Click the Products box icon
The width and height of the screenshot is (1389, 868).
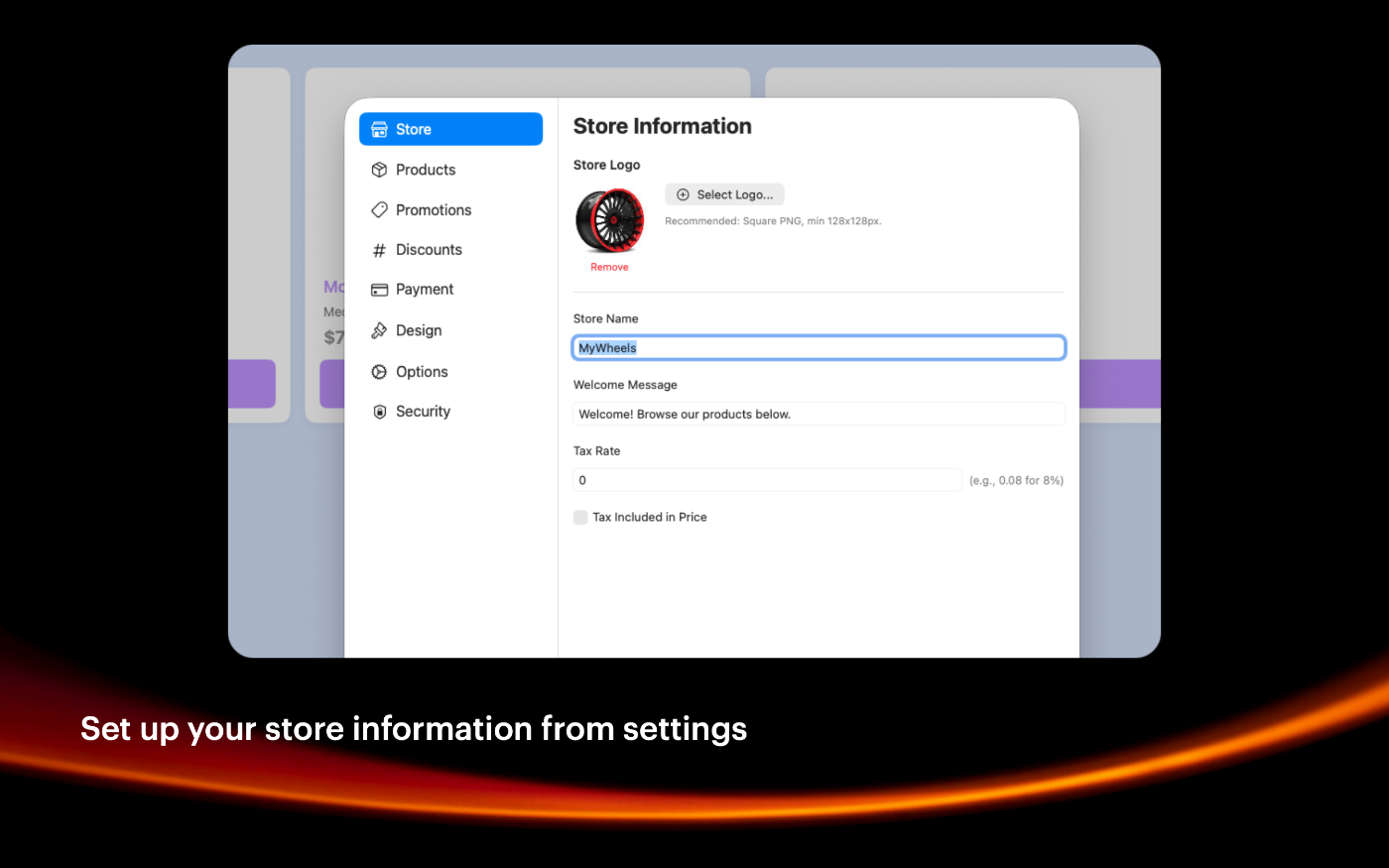tap(379, 170)
